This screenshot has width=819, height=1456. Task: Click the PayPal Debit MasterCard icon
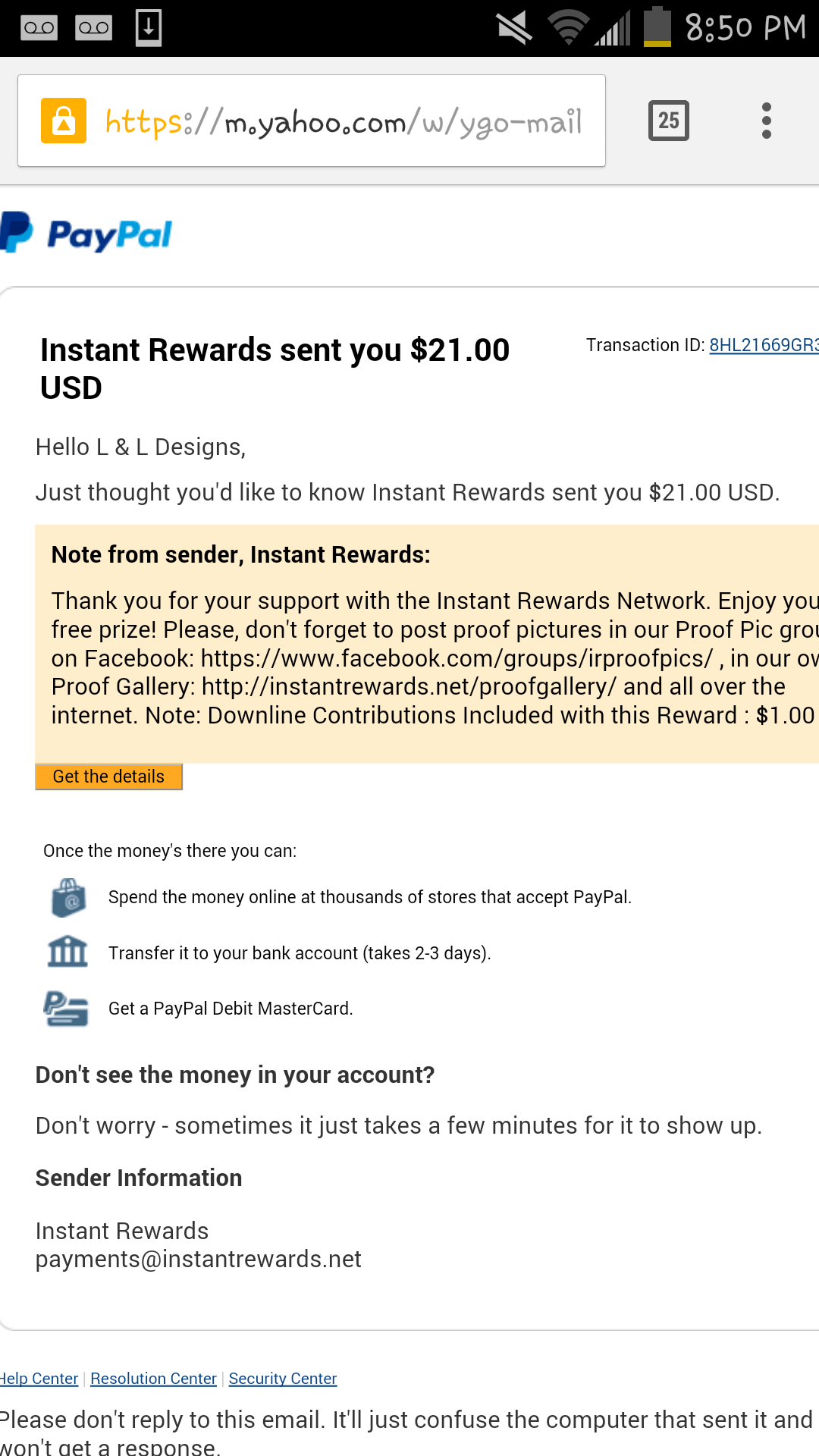tap(66, 1009)
